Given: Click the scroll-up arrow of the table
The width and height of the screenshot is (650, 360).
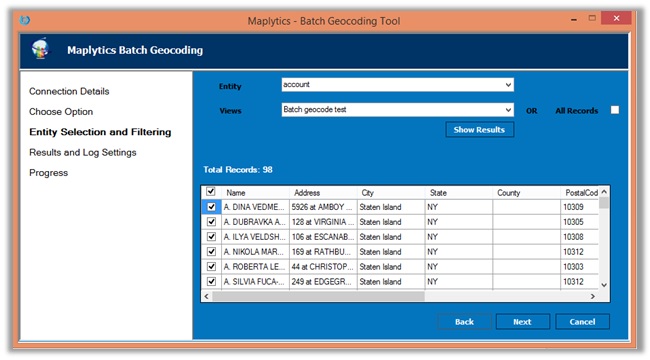Looking at the screenshot, I should click(x=604, y=192).
